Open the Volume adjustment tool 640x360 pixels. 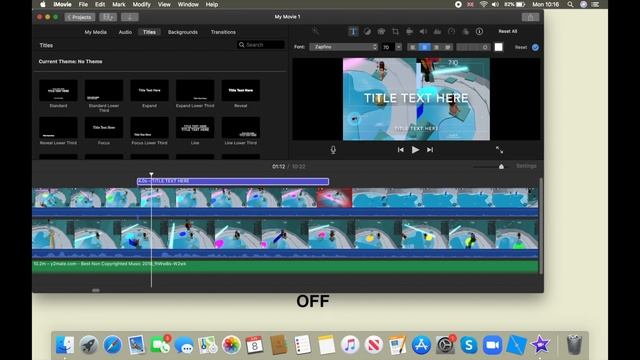423,31
